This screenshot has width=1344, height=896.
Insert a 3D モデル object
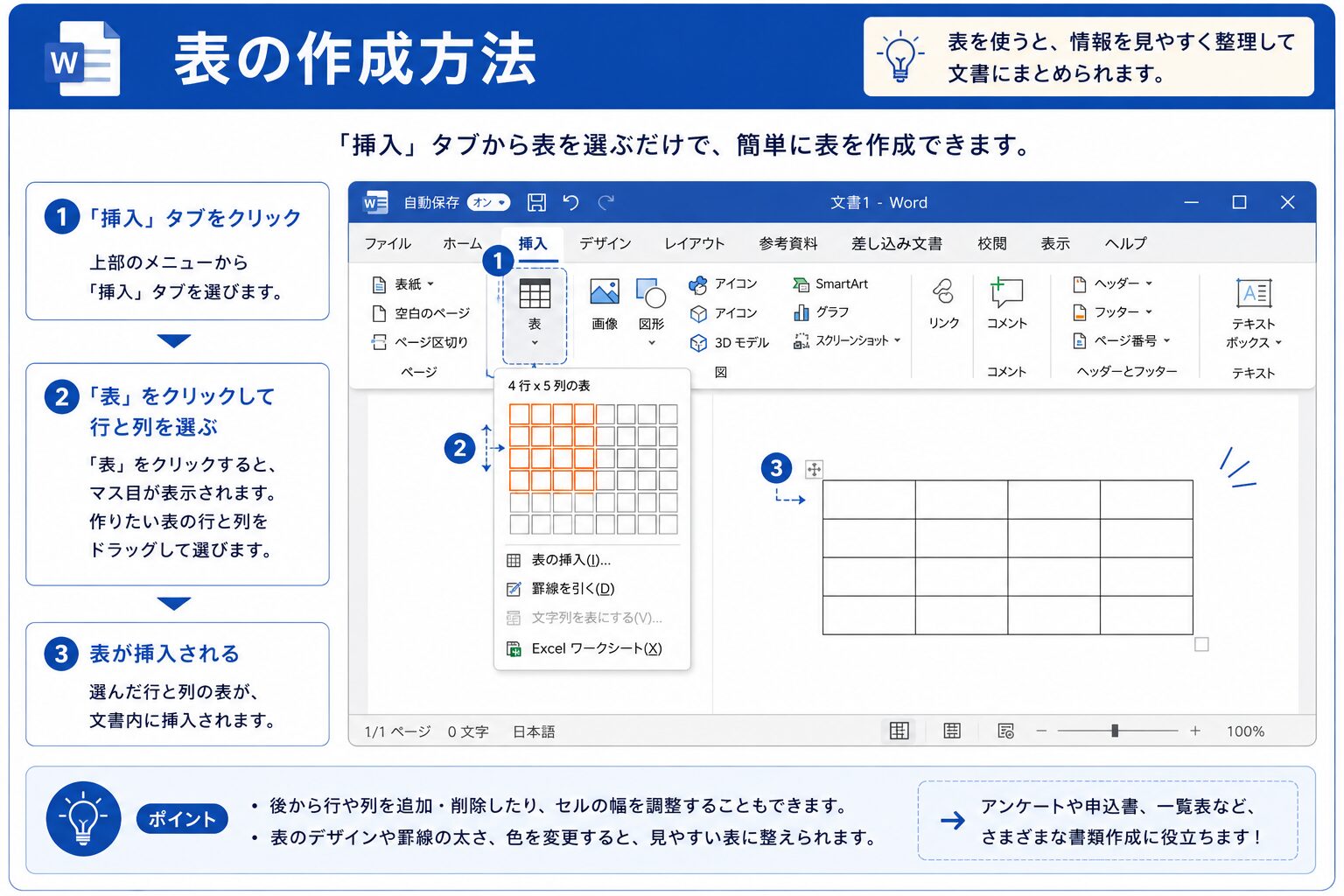(x=730, y=342)
